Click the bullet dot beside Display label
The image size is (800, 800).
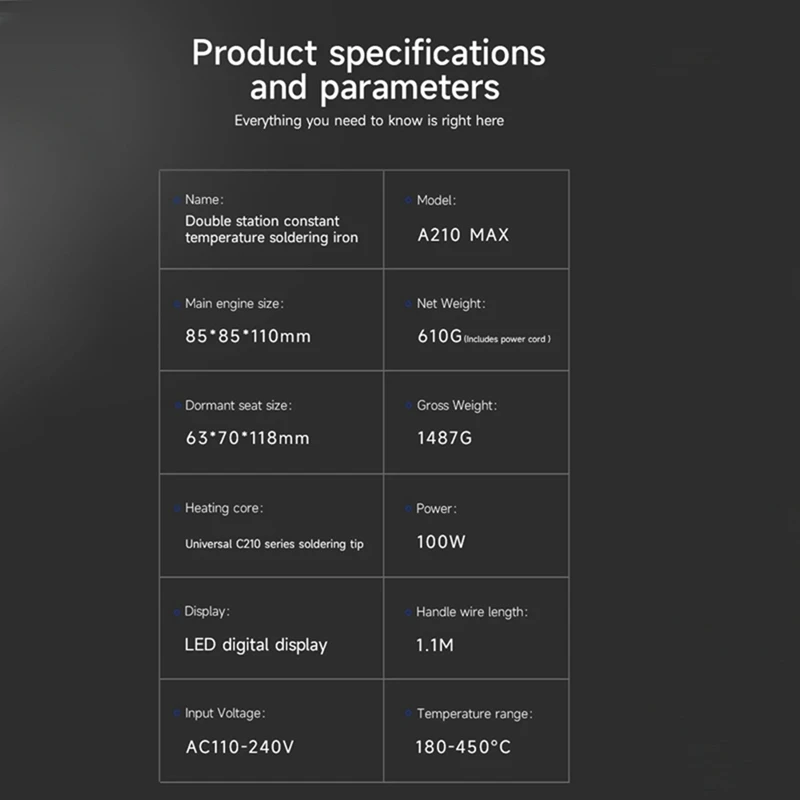click(178, 611)
